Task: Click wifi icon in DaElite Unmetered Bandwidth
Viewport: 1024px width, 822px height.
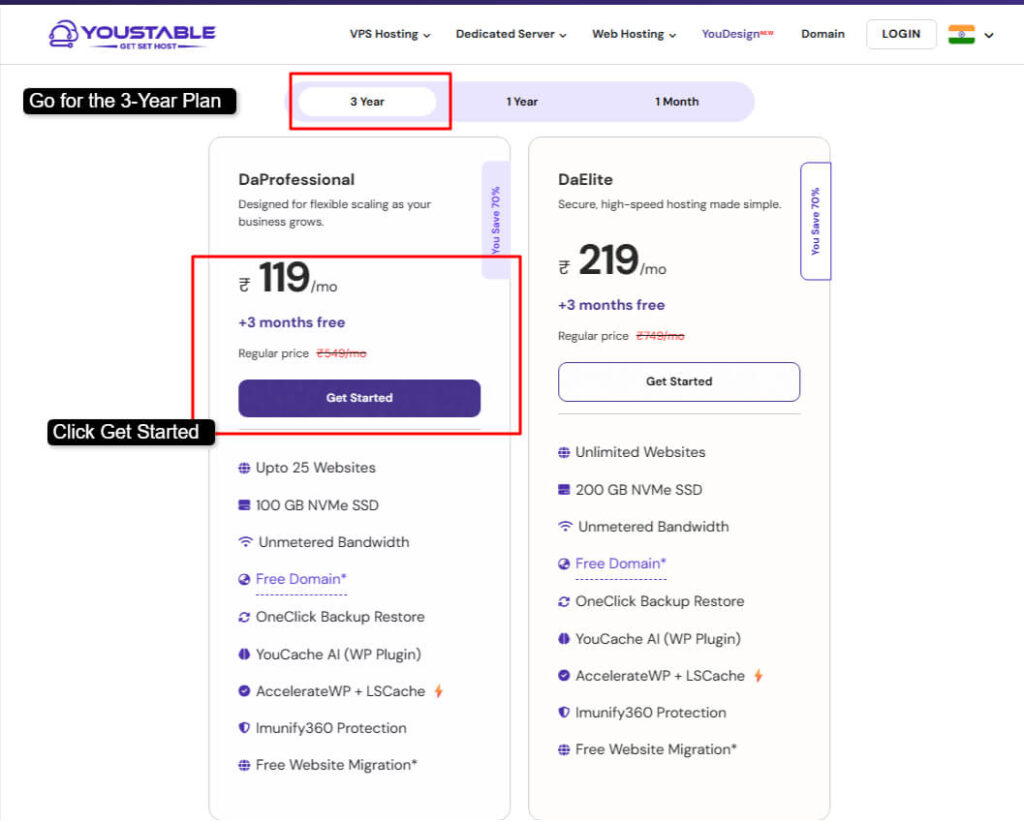Action: tap(566, 526)
